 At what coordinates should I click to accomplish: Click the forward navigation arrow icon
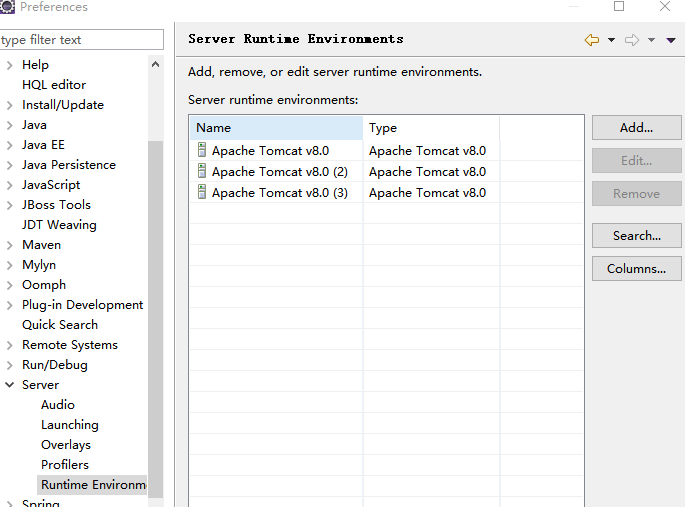click(632, 40)
